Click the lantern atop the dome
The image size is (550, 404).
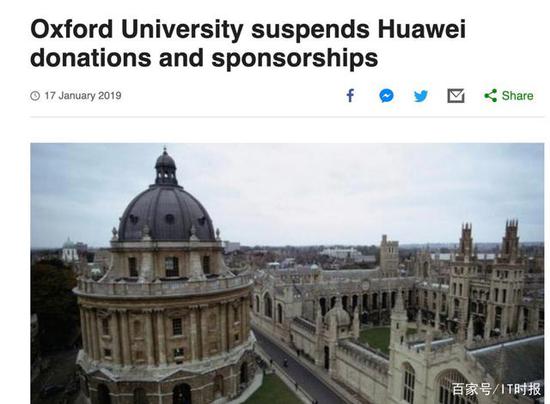tap(166, 168)
